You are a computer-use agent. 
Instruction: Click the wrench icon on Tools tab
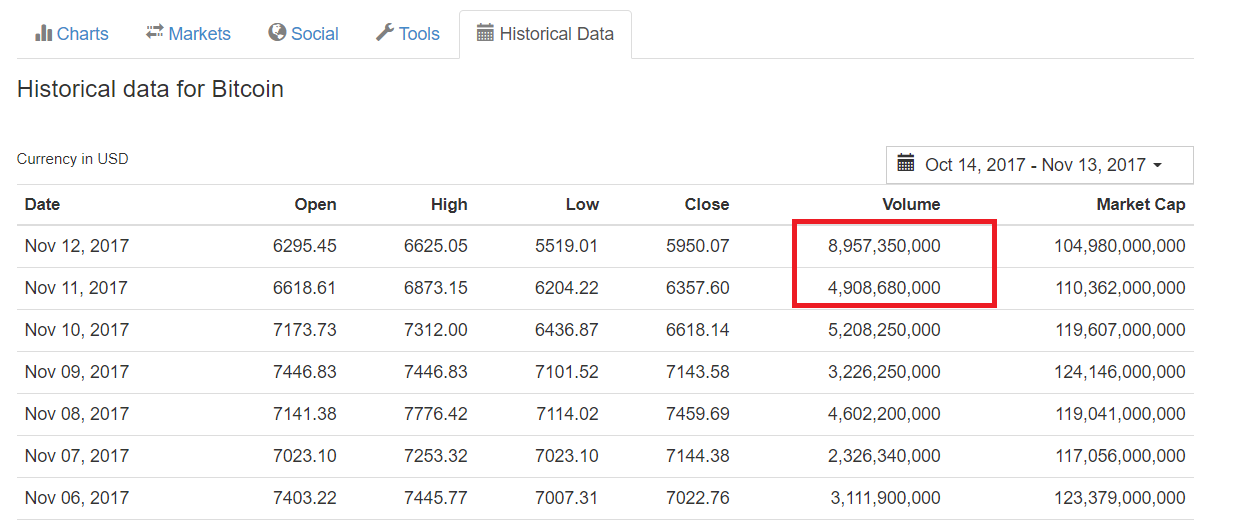384,33
